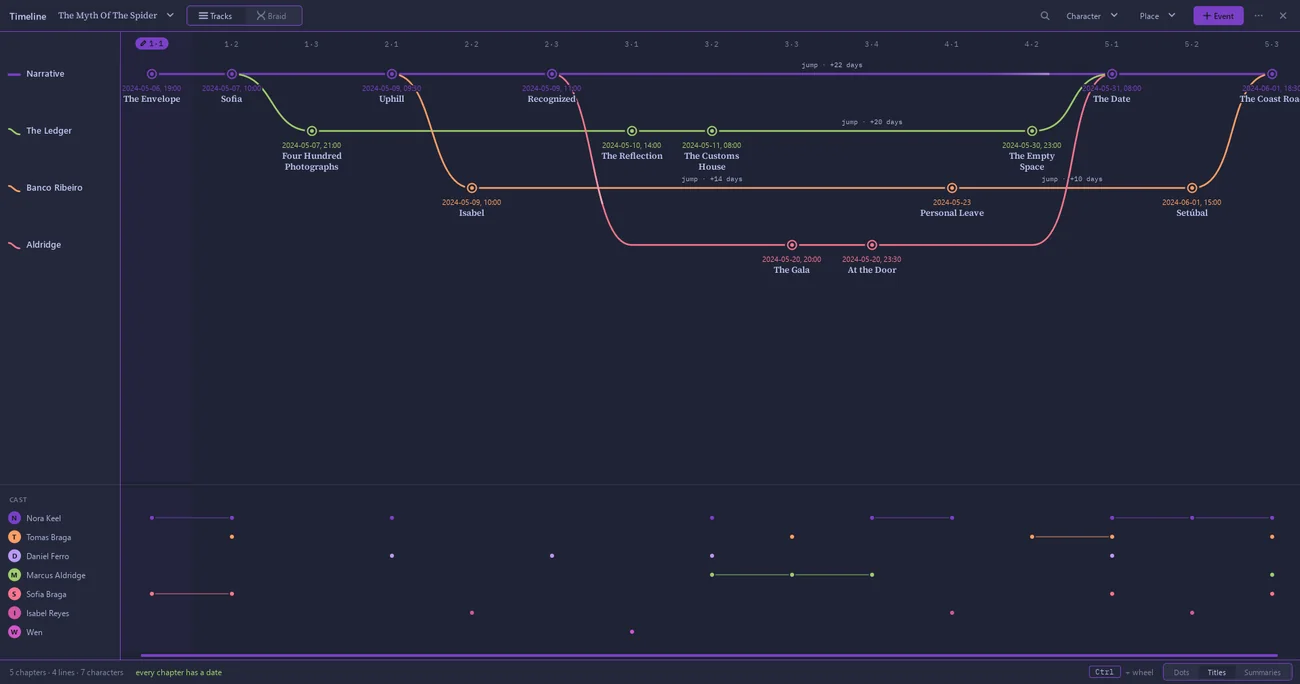Click the Daniel Ferro avatar
The image size is (1300, 684).
tap(14, 556)
